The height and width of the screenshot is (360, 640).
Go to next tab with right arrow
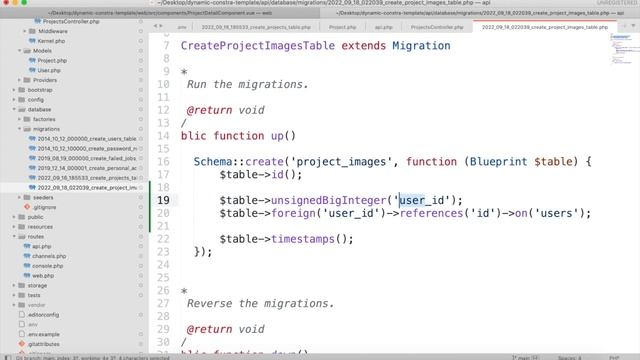[161, 26]
